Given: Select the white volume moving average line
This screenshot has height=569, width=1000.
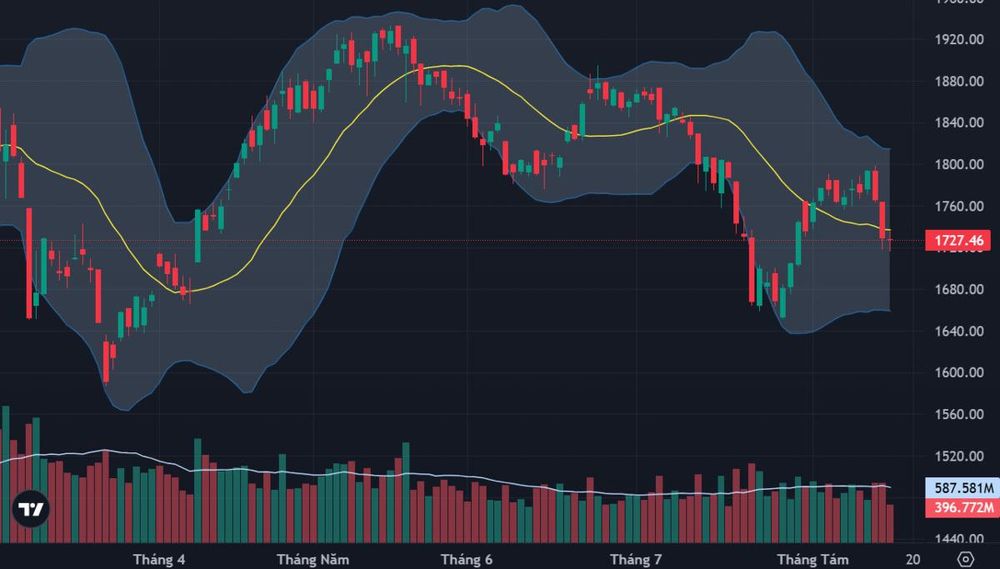Looking at the screenshot, I should [x=446, y=476].
